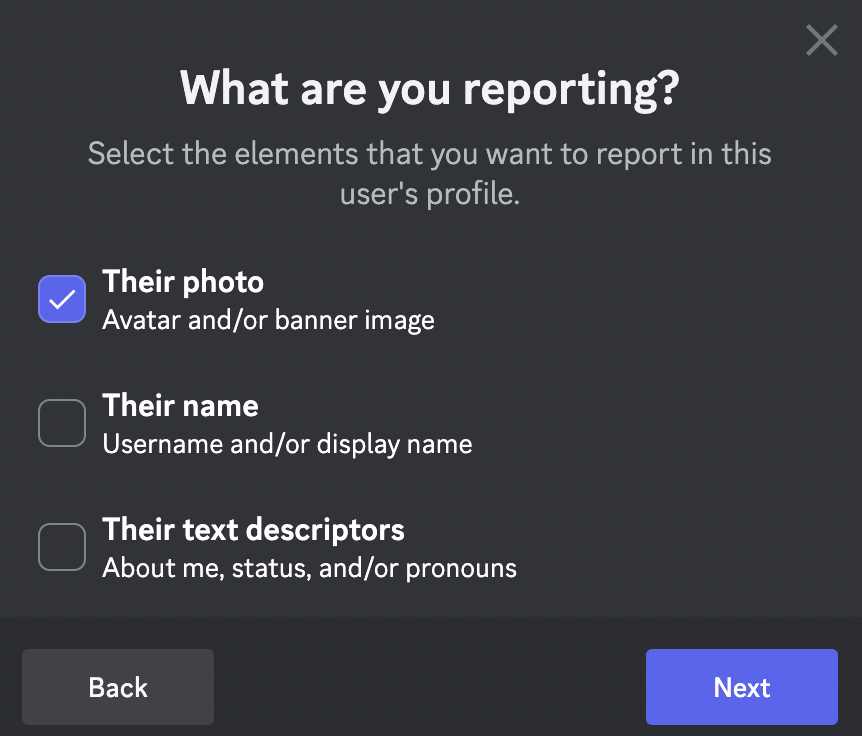Select the bold "Their name" label
This screenshot has width=862, height=736.
click(180, 406)
